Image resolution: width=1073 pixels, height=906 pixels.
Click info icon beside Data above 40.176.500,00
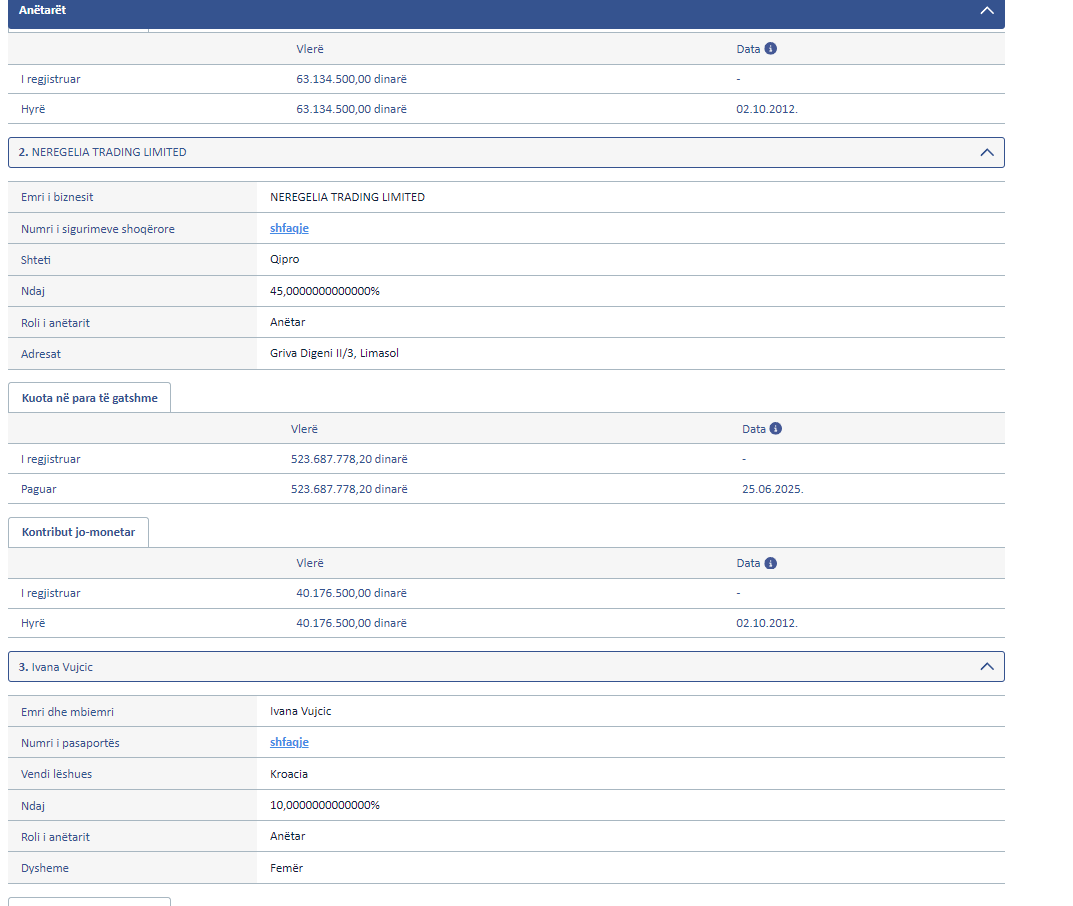click(771, 563)
